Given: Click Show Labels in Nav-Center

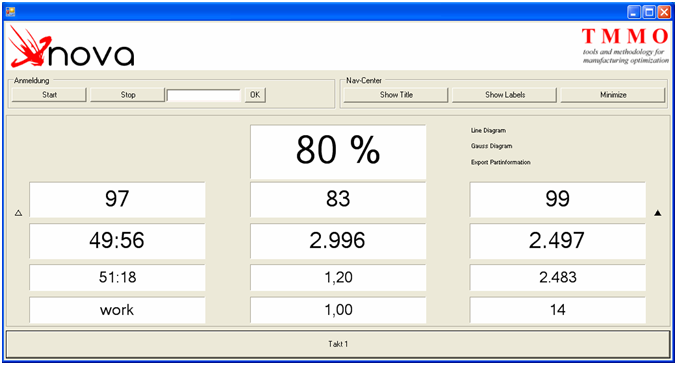Looking at the screenshot, I should (505, 95).
